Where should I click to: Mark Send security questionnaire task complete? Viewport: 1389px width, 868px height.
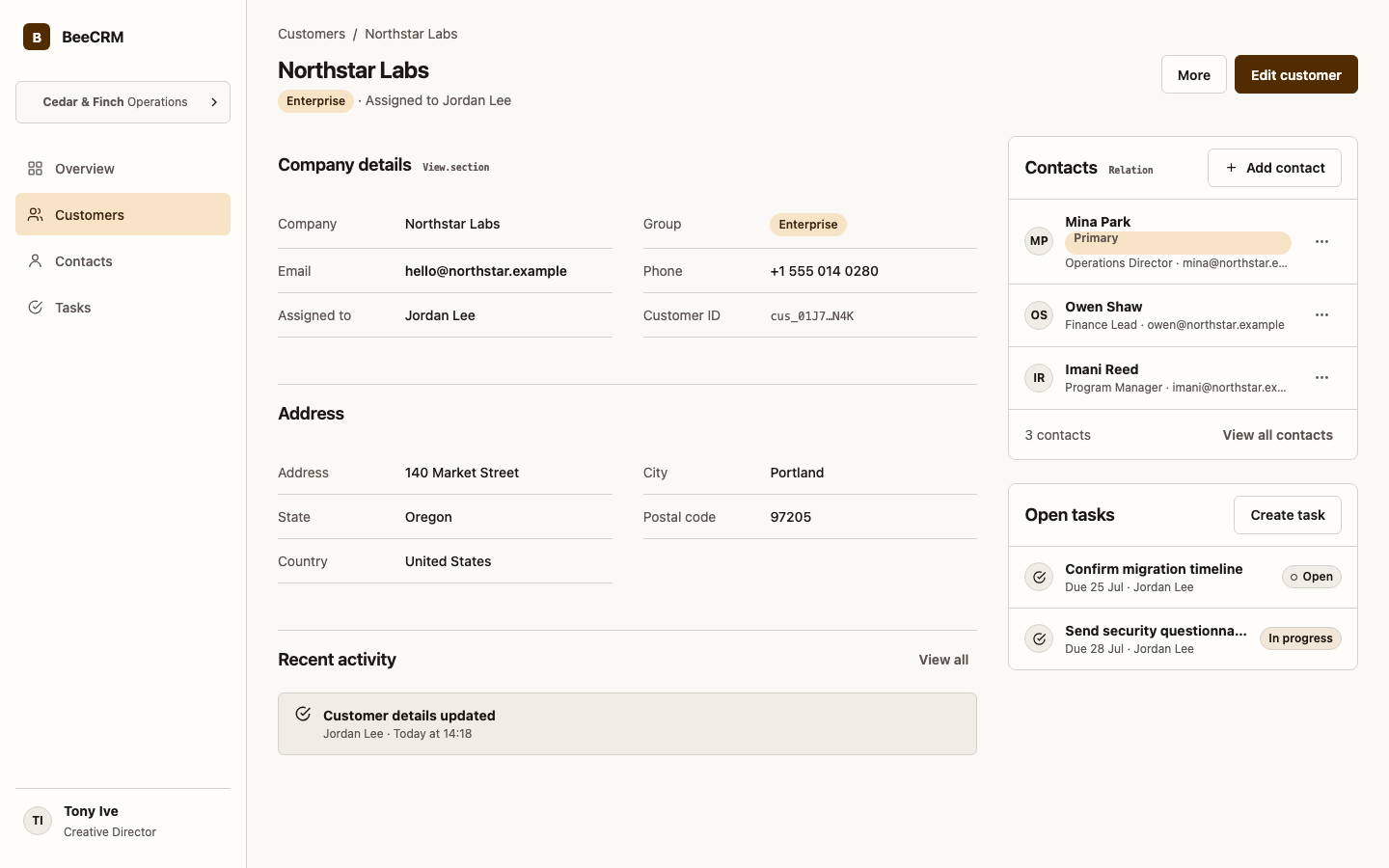click(1039, 638)
